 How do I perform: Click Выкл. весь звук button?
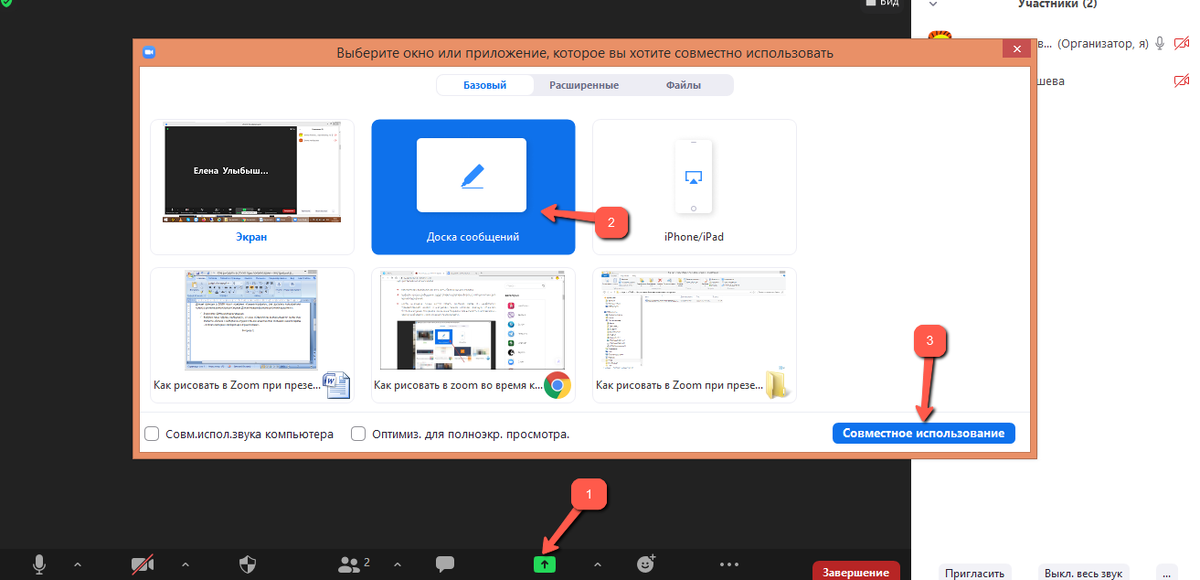click(x=1082, y=573)
